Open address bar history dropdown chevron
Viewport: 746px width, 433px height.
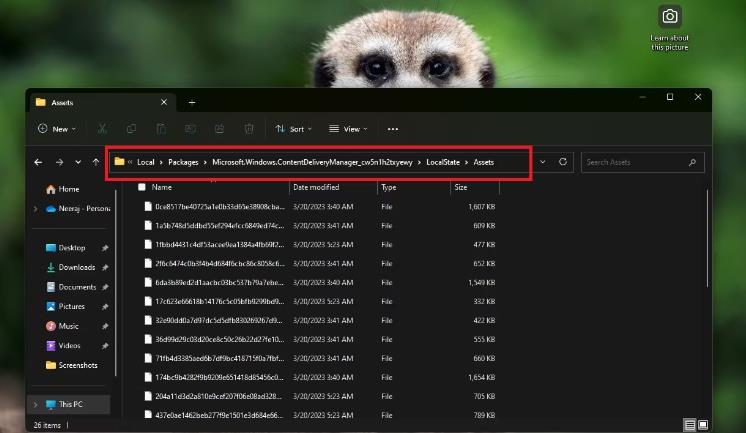542,162
